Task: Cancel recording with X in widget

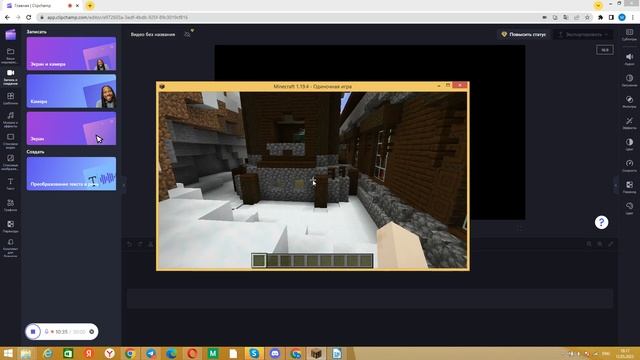Action: pyautogui.click(x=91, y=331)
